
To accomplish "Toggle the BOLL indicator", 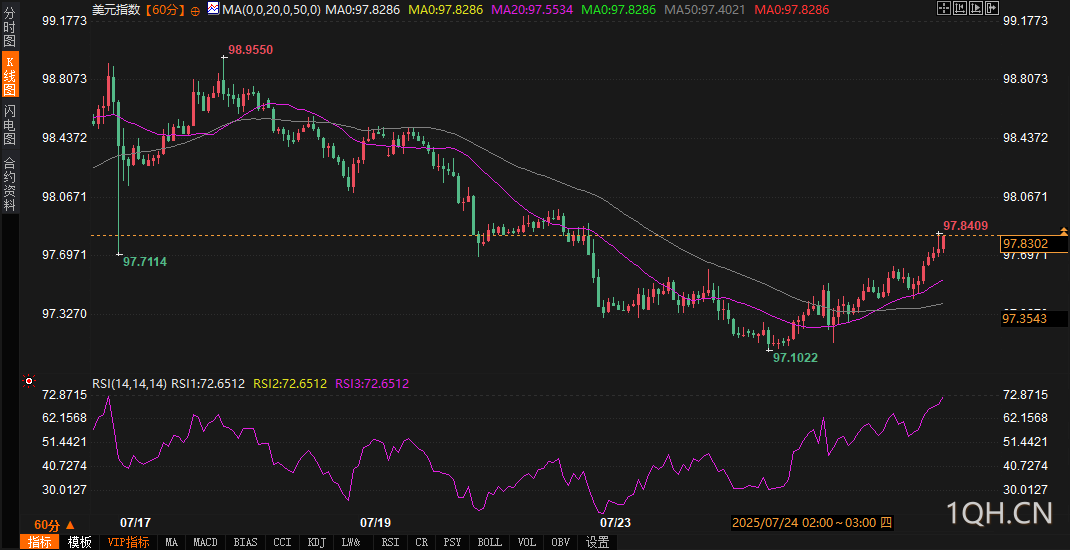I will point(490,542).
